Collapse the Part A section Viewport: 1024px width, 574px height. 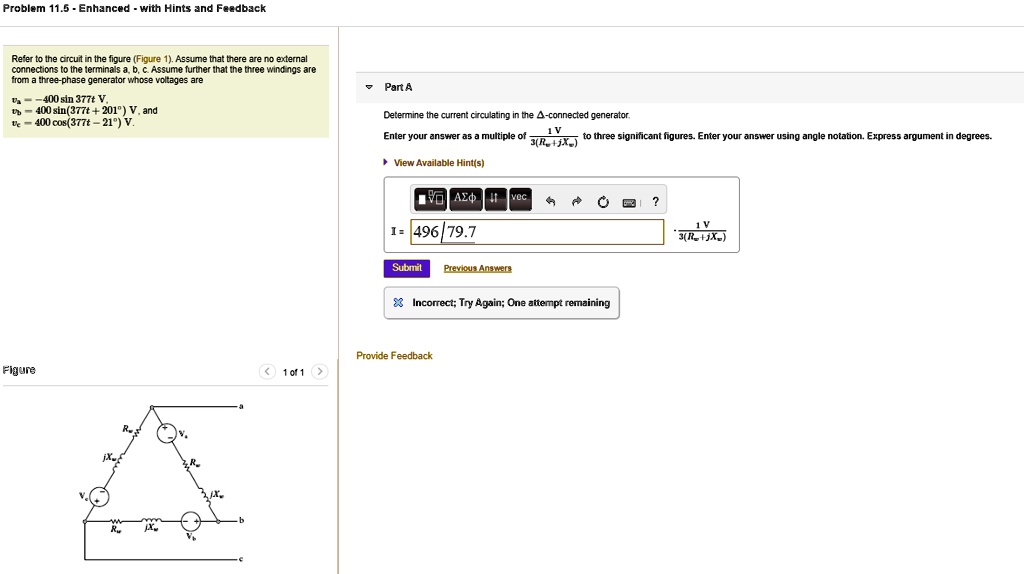tap(369, 88)
